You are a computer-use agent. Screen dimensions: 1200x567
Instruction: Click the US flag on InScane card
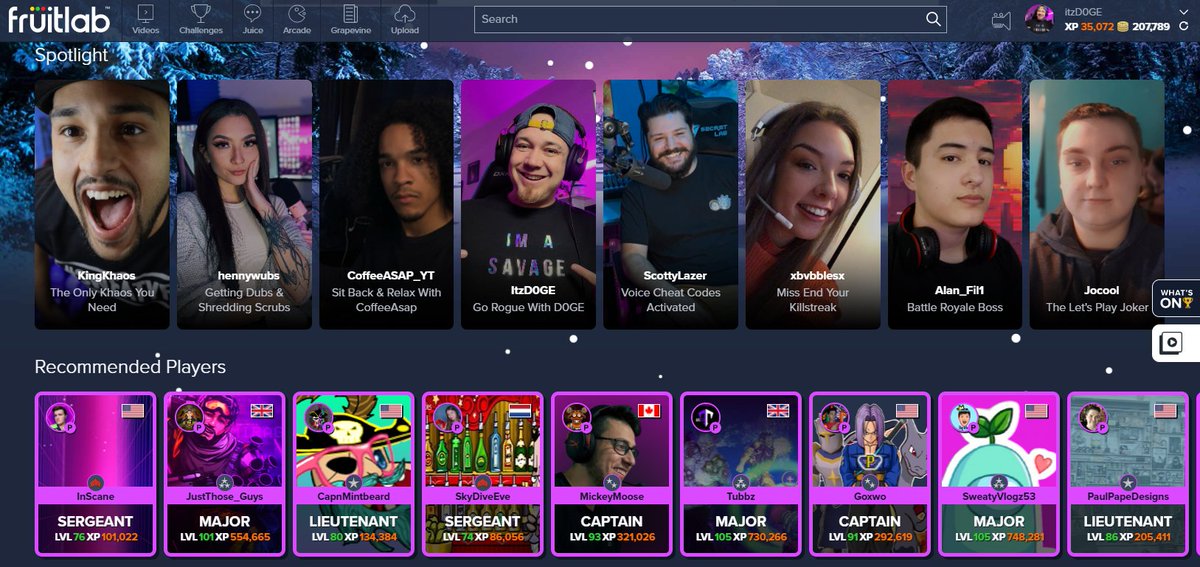[133, 411]
